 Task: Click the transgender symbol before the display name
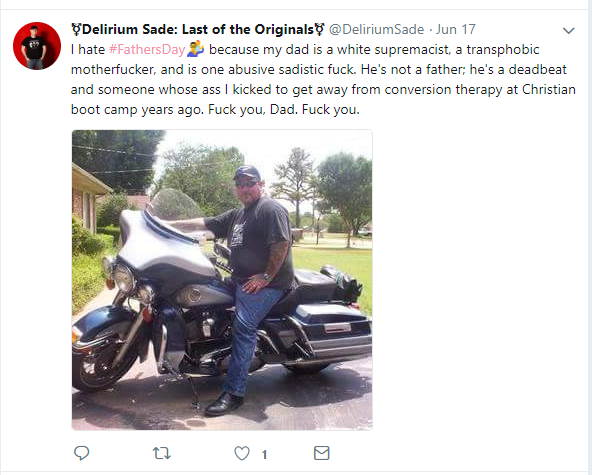(76, 29)
